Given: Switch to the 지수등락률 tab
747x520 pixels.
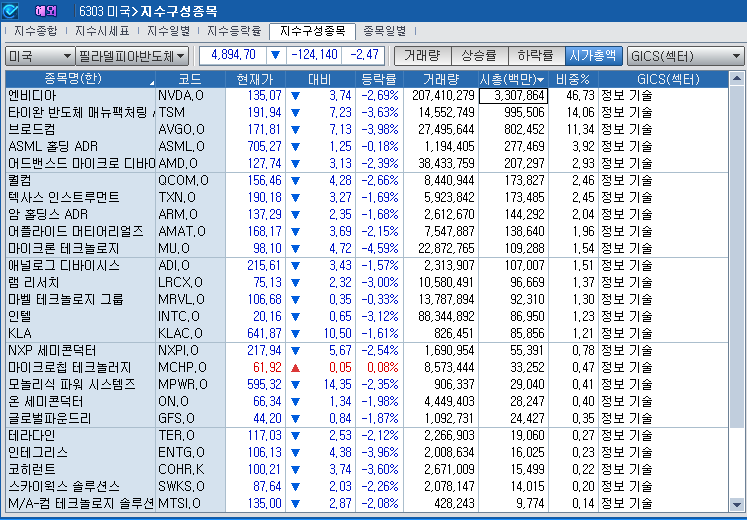Looking at the screenshot, I should [234, 31].
